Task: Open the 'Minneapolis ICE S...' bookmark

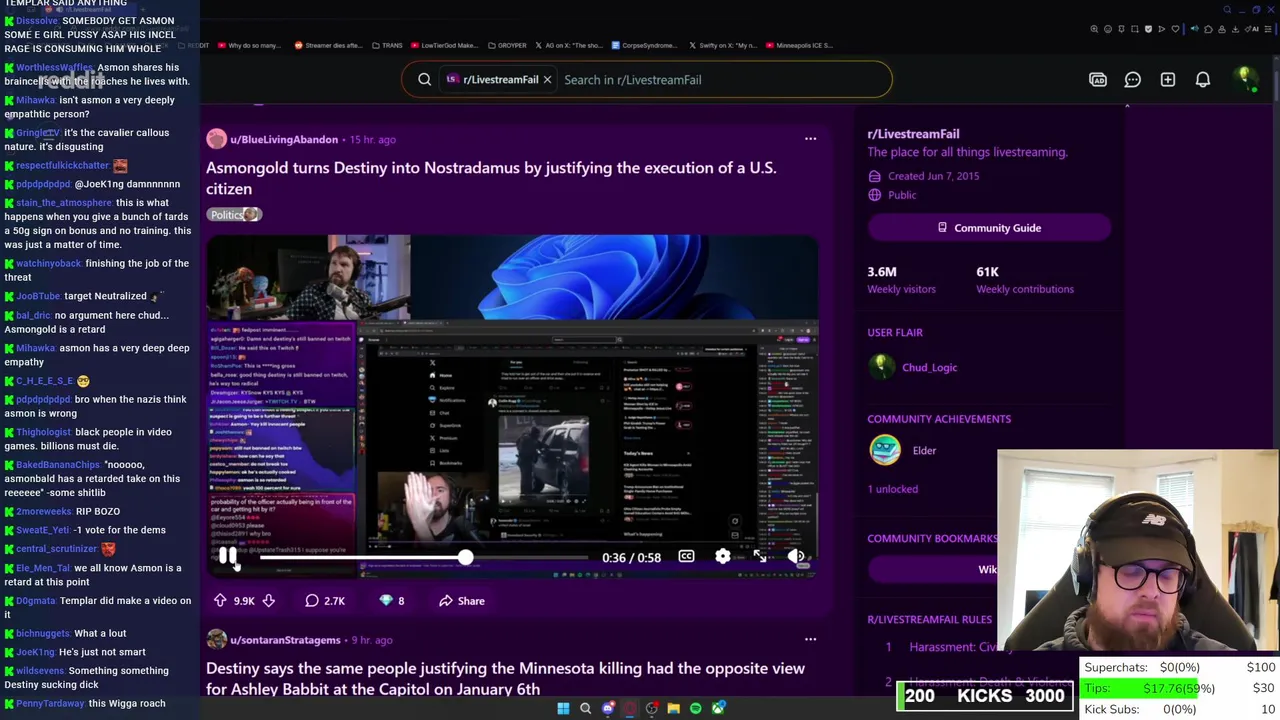Action: [799, 45]
